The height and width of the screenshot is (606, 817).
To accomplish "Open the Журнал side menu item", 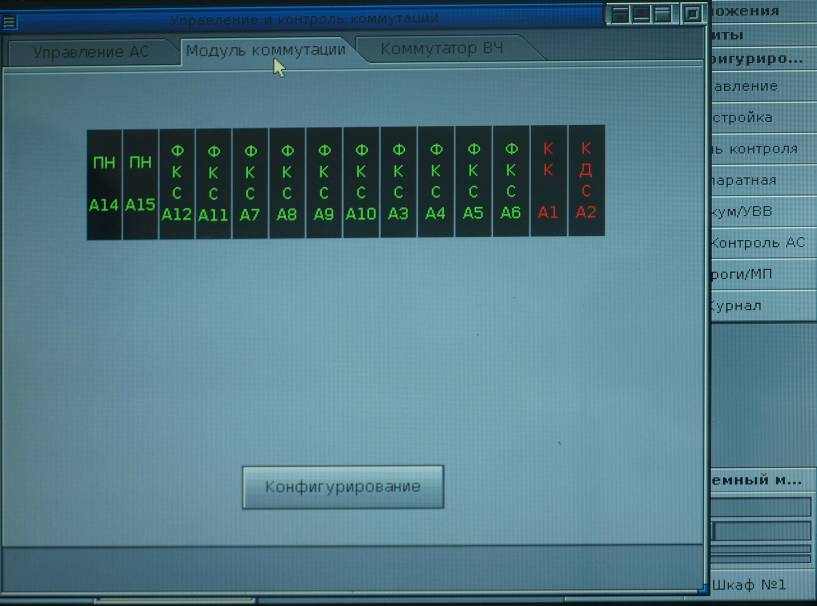I will pos(764,305).
